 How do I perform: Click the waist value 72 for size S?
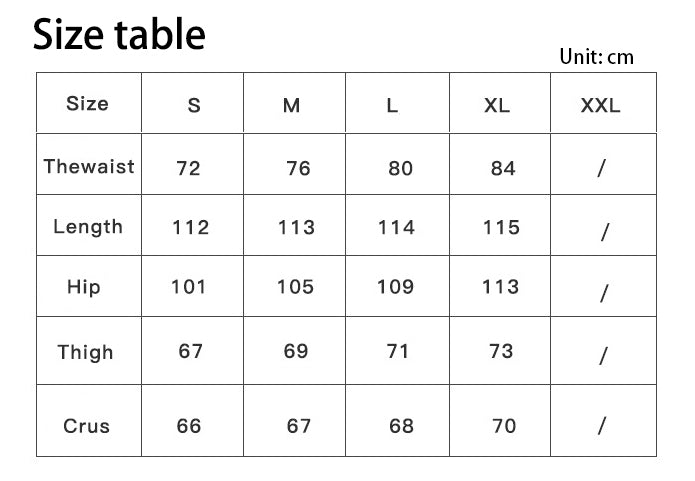[x=188, y=168]
